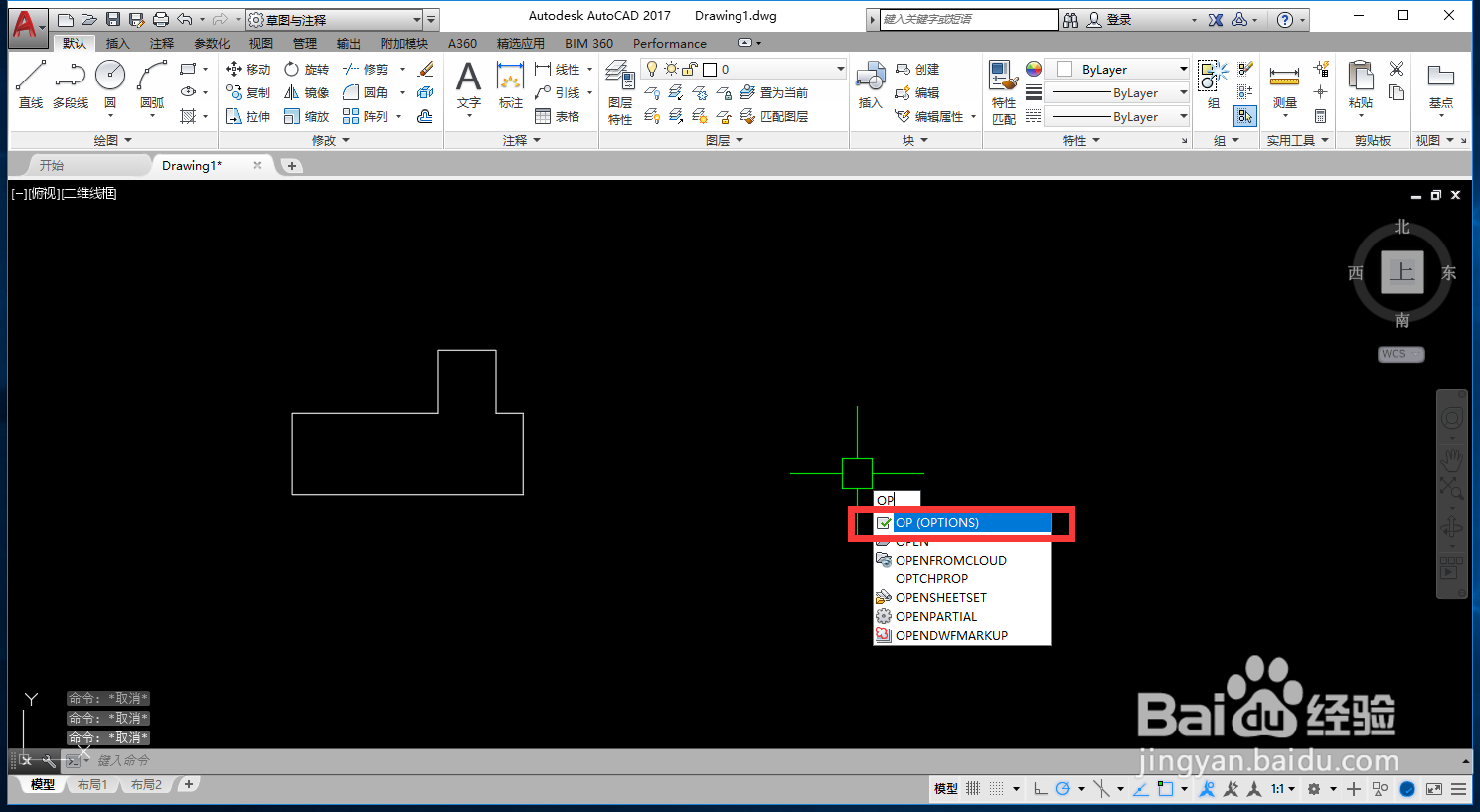Select OP (OPTIONS) in command suggestions
The width and height of the screenshot is (1480, 812).
click(961, 522)
